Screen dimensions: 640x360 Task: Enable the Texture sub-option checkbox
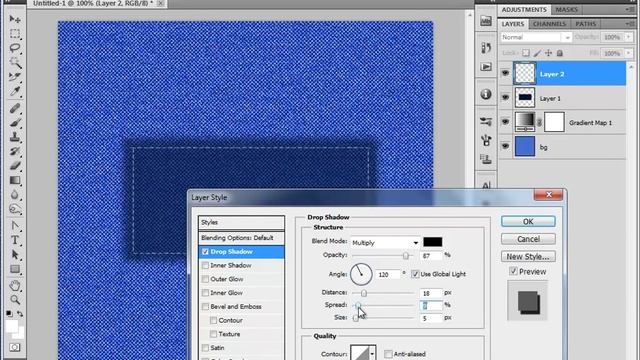(x=213, y=334)
